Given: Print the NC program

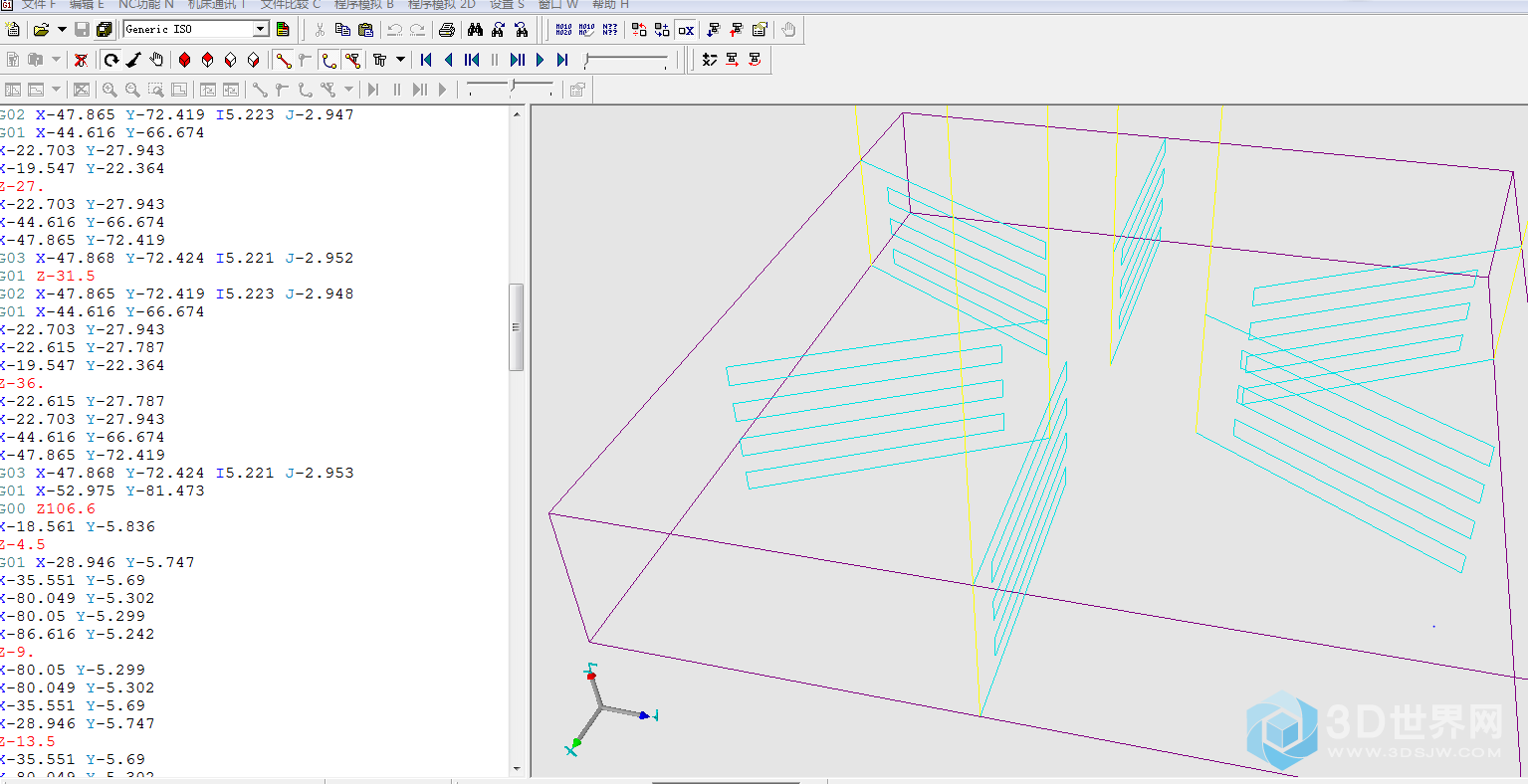Looking at the screenshot, I should pos(447,30).
